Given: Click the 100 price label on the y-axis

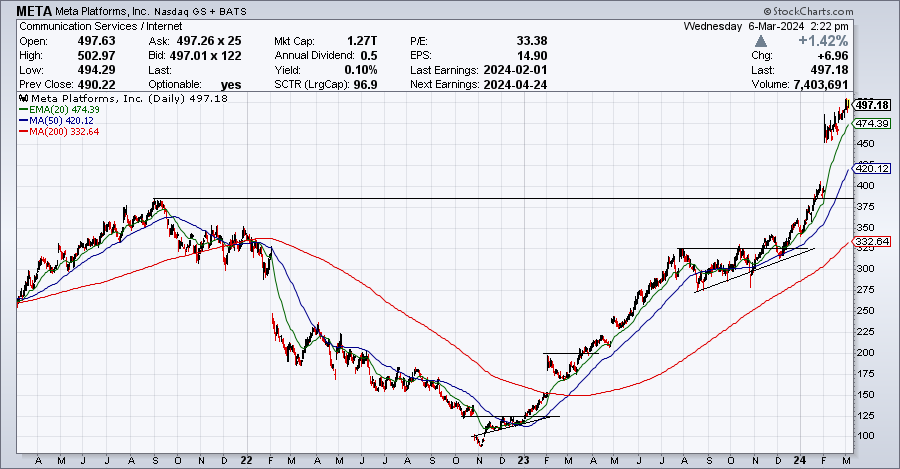Looking at the screenshot, I should pyautogui.click(x=866, y=436).
